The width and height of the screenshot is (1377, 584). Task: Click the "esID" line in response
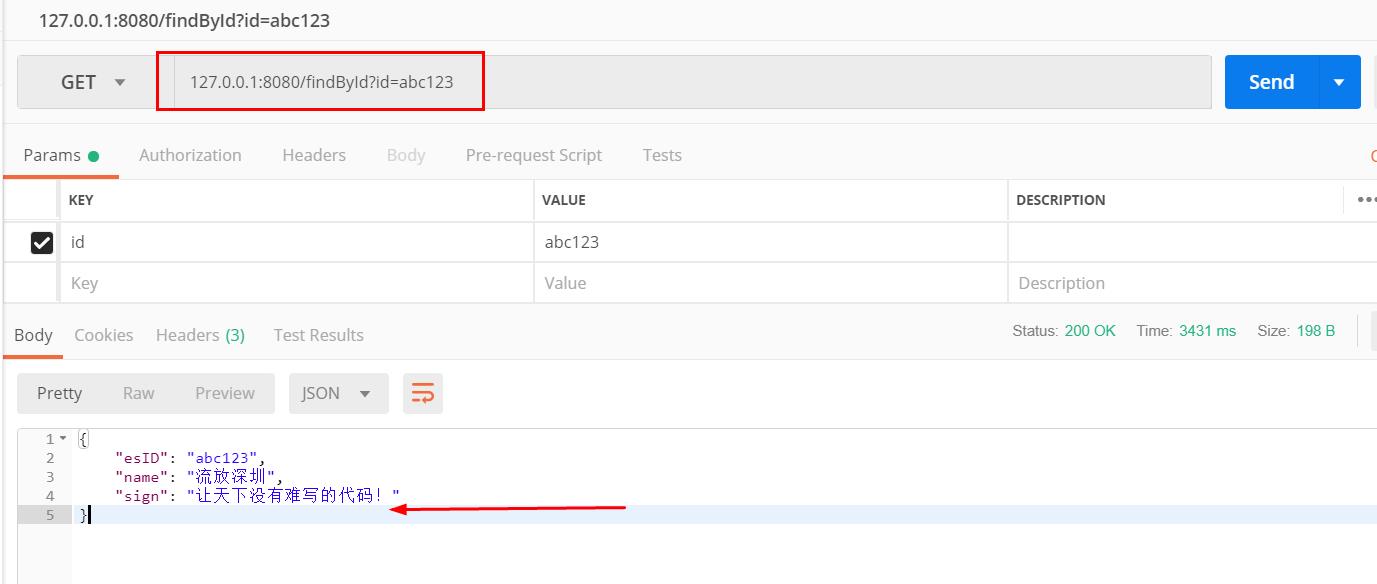coord(191,458)
